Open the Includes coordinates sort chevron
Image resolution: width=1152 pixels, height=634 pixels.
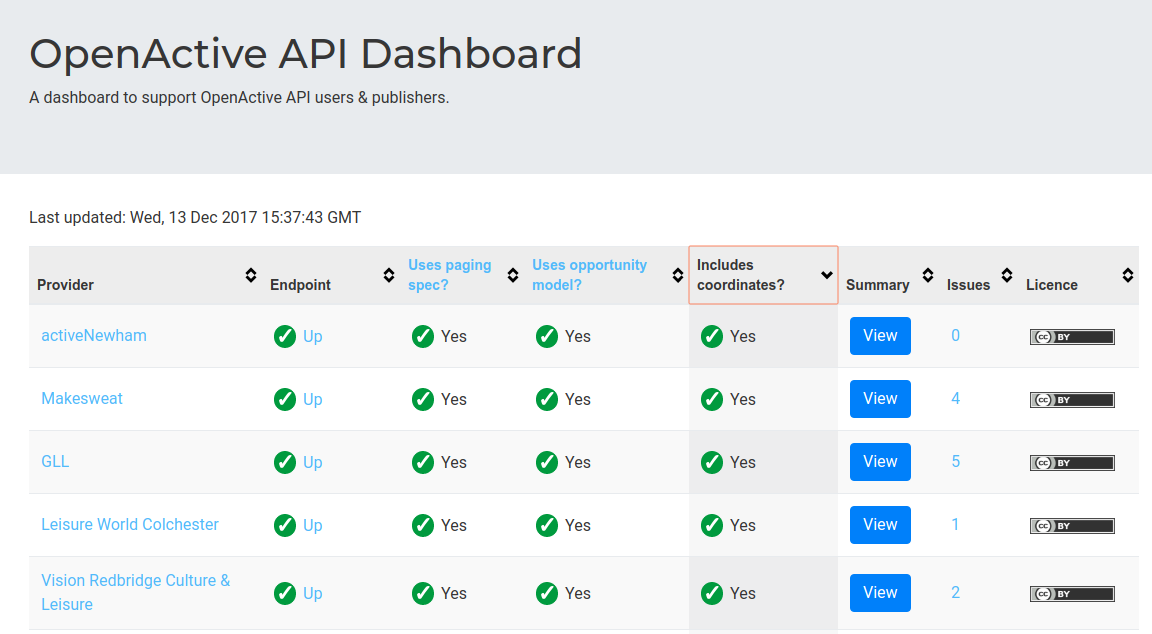826,273
